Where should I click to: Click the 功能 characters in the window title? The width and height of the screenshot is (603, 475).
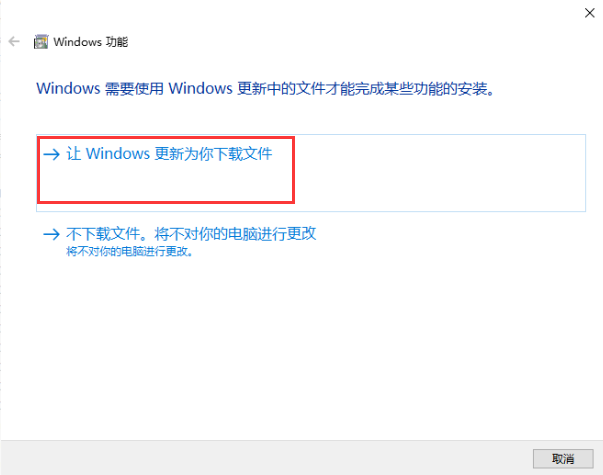coord(117,42)
